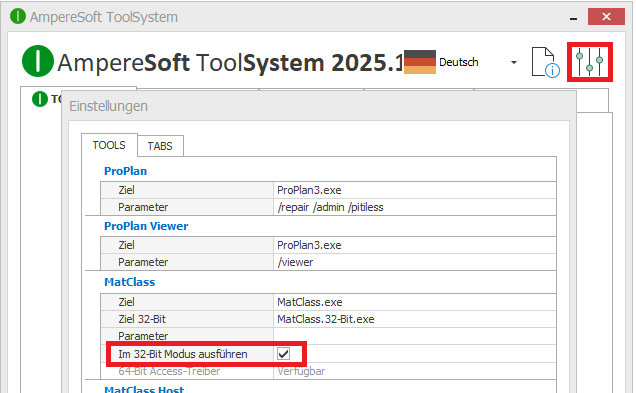
Task: Click the title bar AmpereSoft app icon
Action: pos(18,17)
